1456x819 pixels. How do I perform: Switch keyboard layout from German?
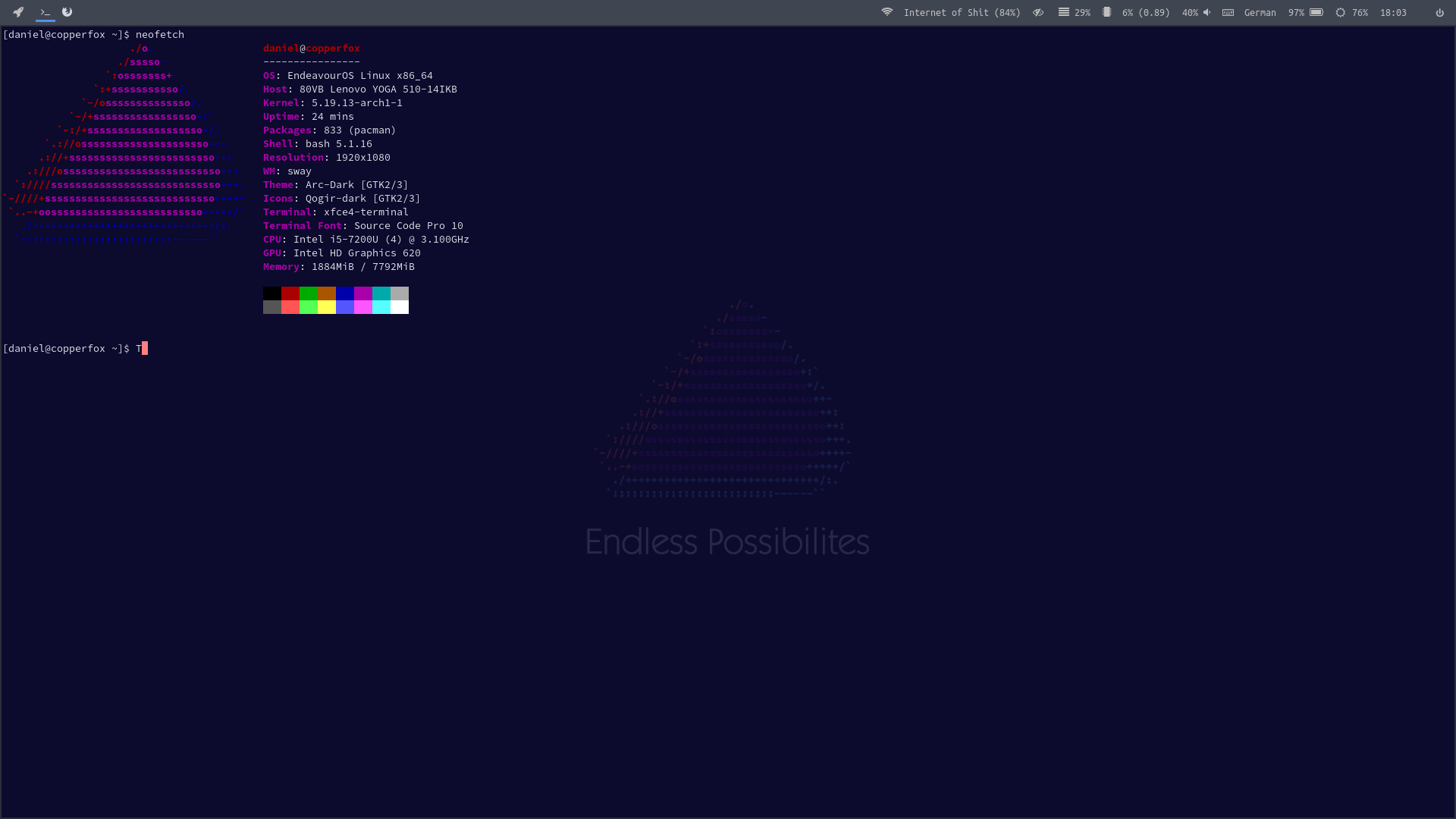(x=1260, y=12)
